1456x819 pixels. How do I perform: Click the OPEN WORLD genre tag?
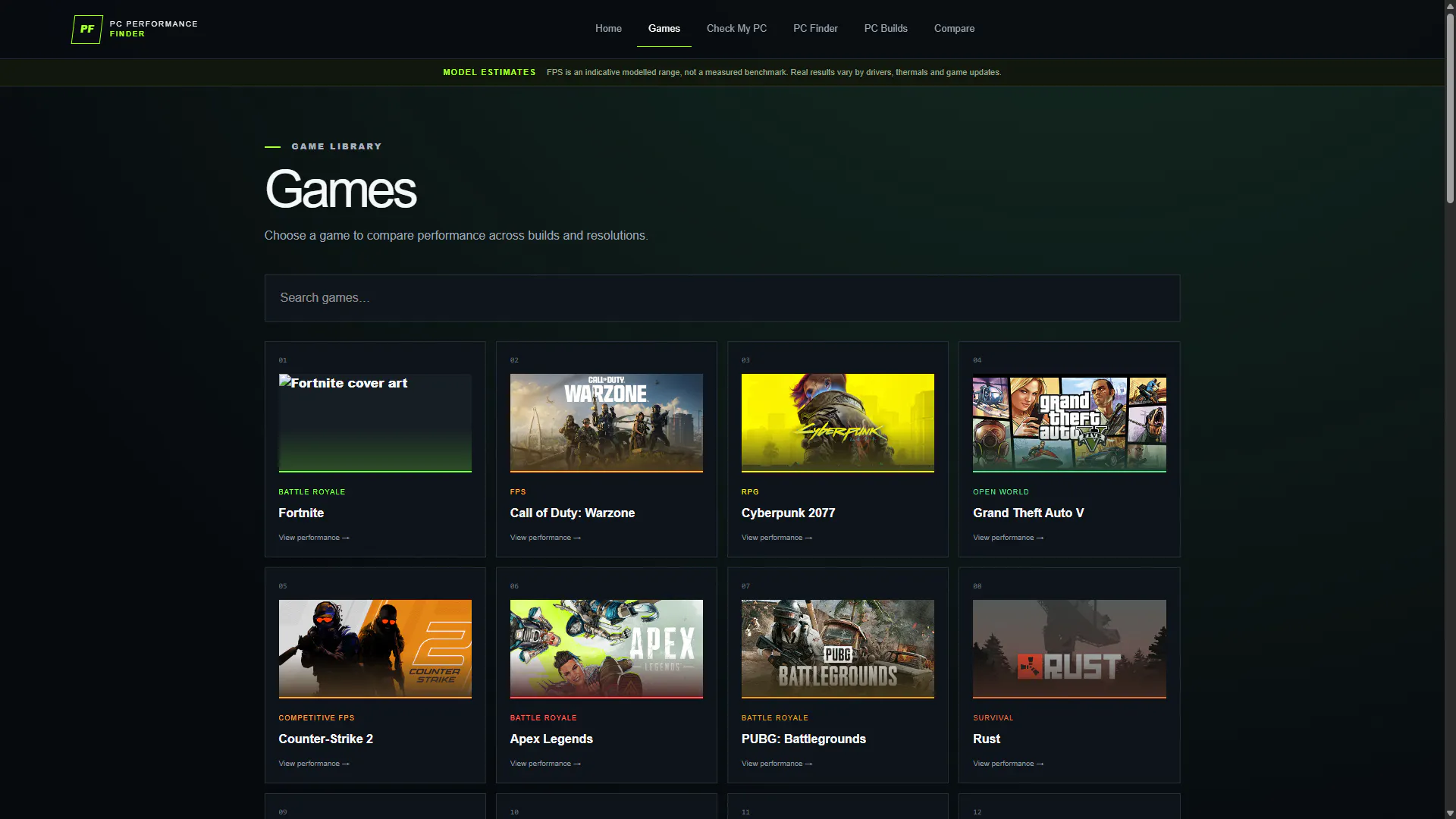pos(1001,492)
